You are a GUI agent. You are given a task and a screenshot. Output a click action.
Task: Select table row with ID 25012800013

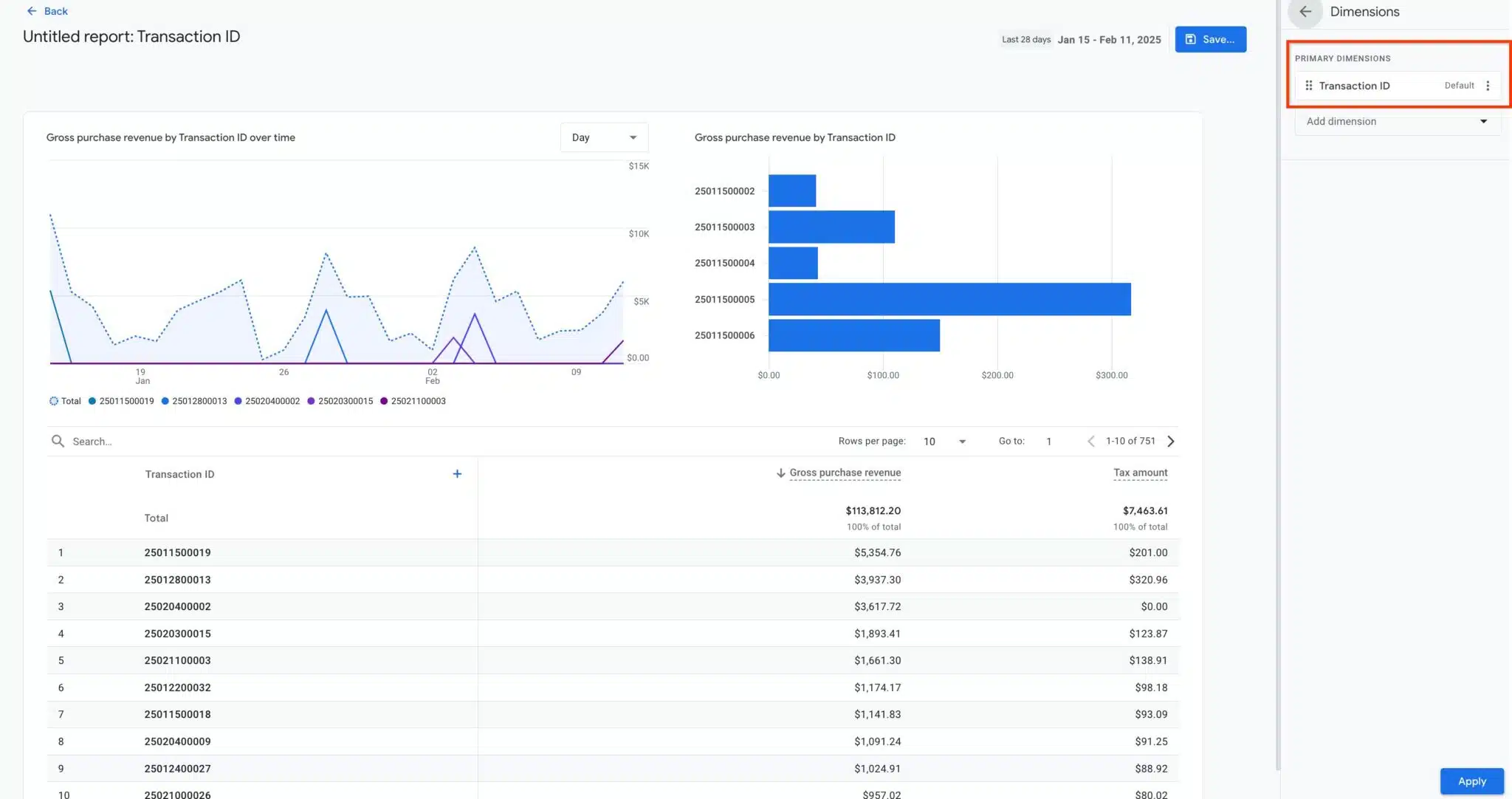613,580
